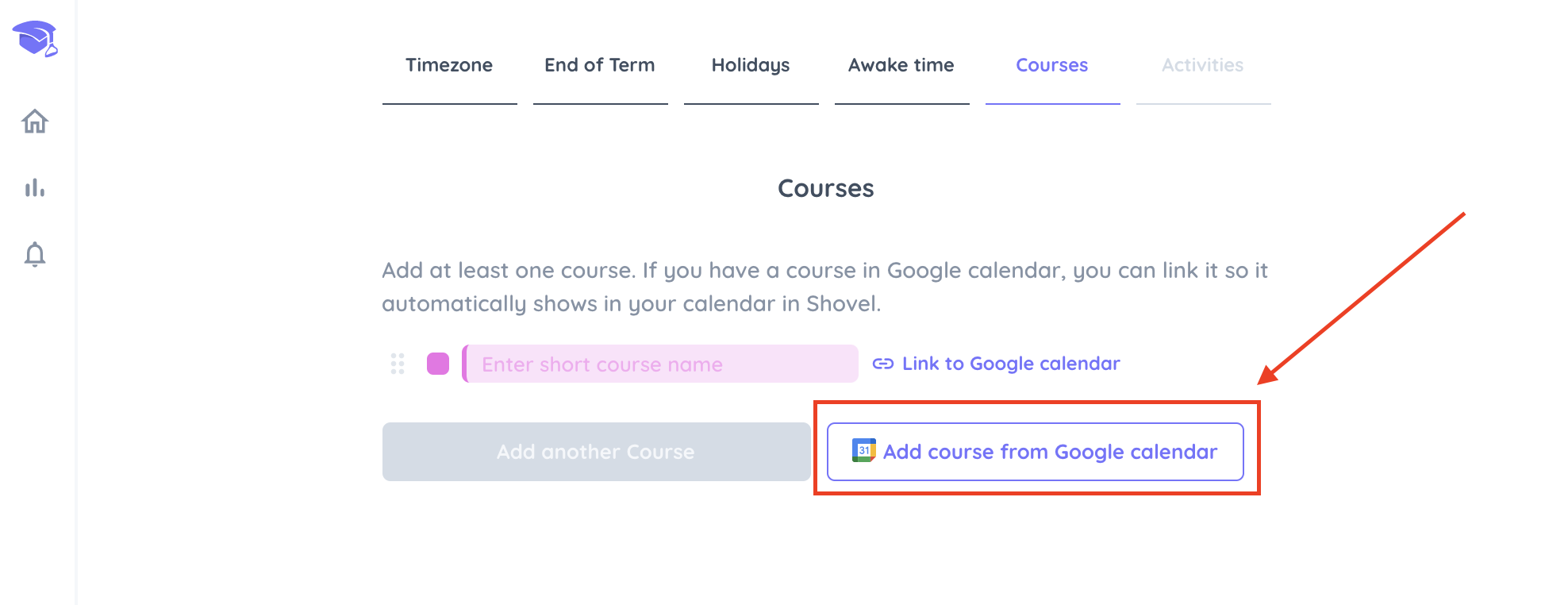Focus the short course name field
The width and height of the screenshot is (1568, 605).
[660, 364]
